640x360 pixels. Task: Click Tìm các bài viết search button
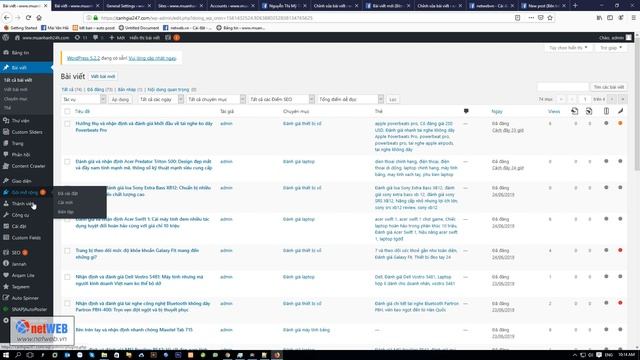tap(609, 87)
